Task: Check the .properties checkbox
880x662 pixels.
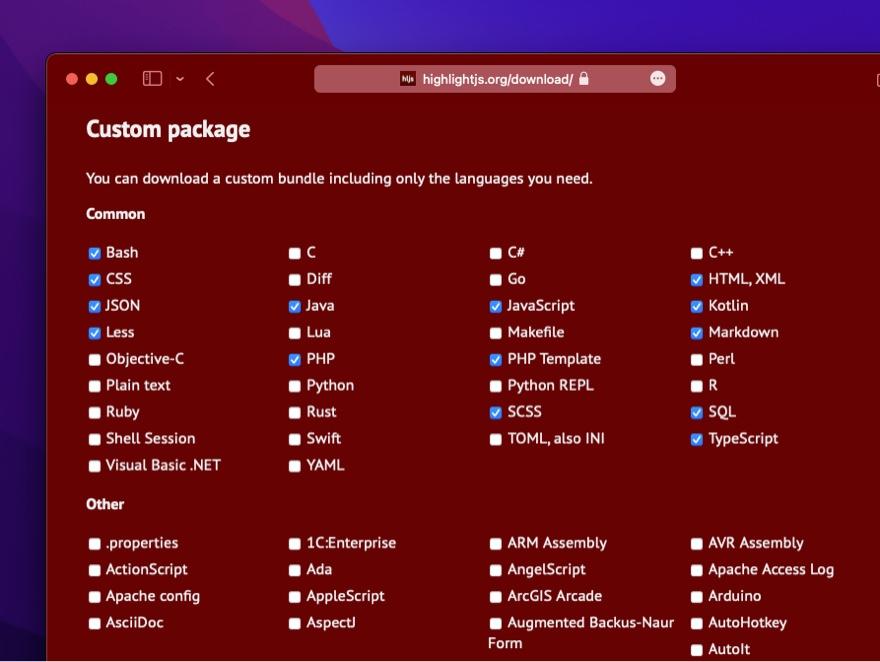Action: click(x=94, y=544)
